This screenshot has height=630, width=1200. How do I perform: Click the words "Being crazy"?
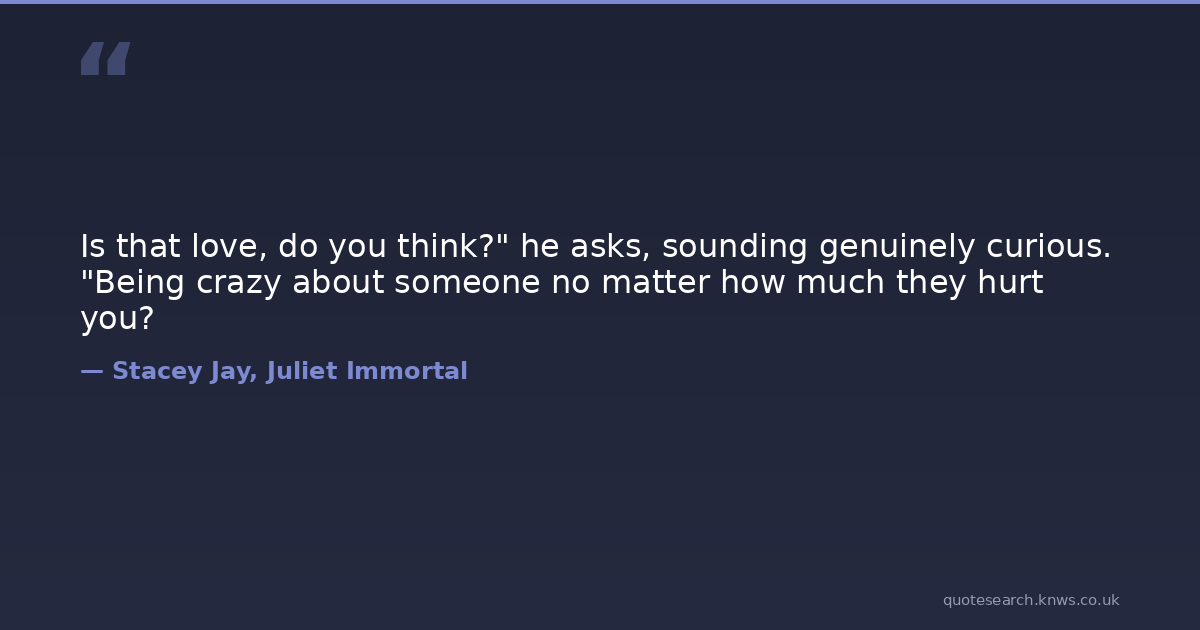[182, 283]
